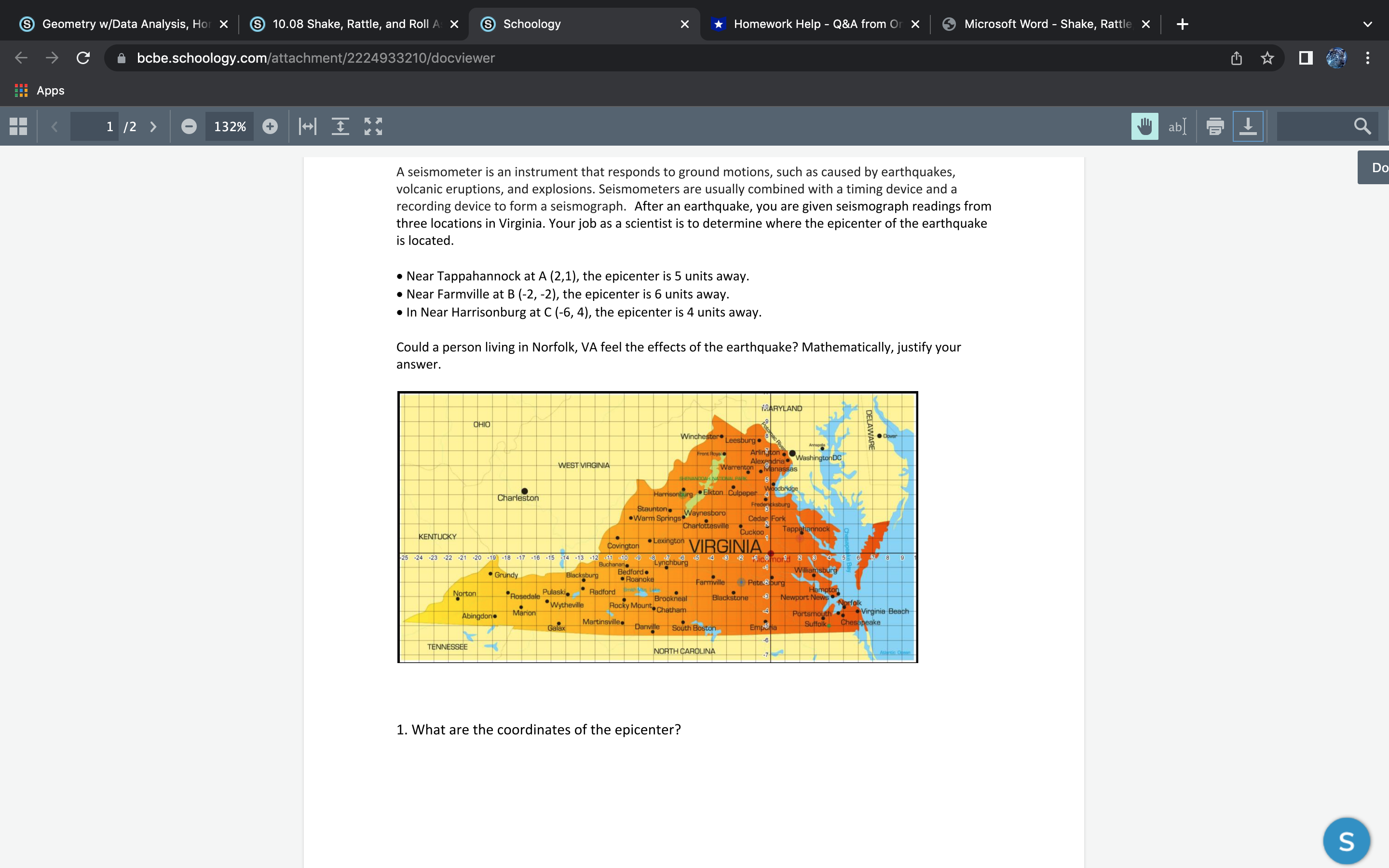Reload the current page

click(83, 58)
